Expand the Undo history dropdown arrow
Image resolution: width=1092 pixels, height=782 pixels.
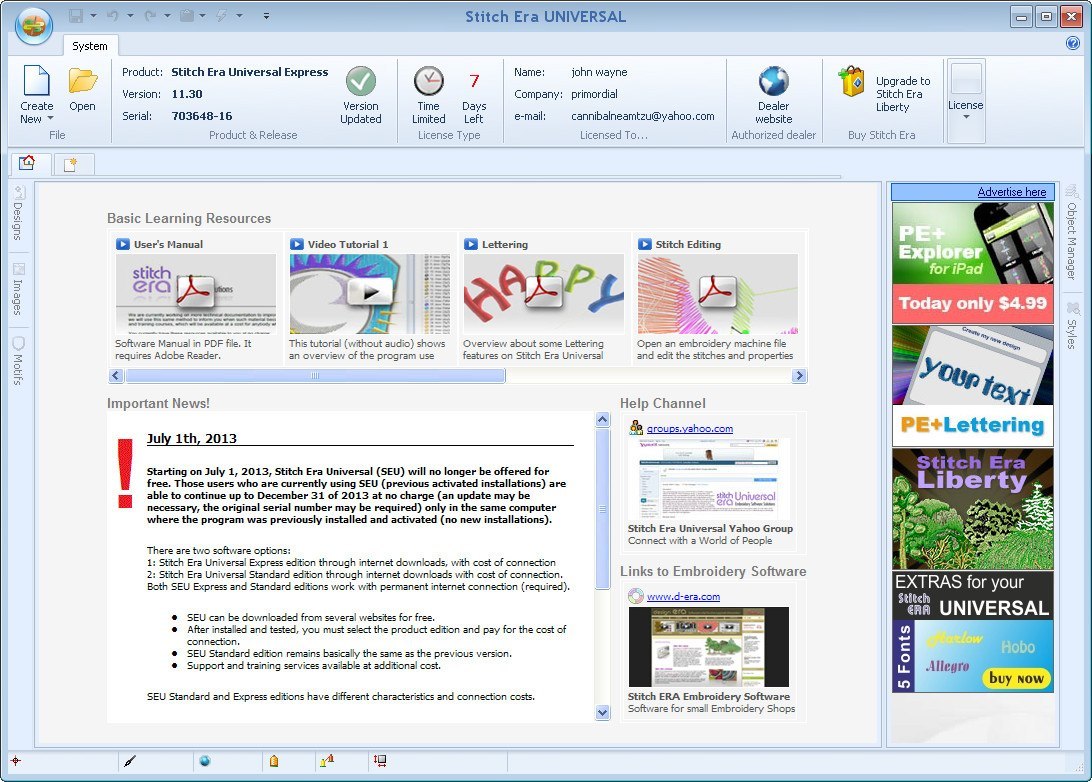[130, 15]
